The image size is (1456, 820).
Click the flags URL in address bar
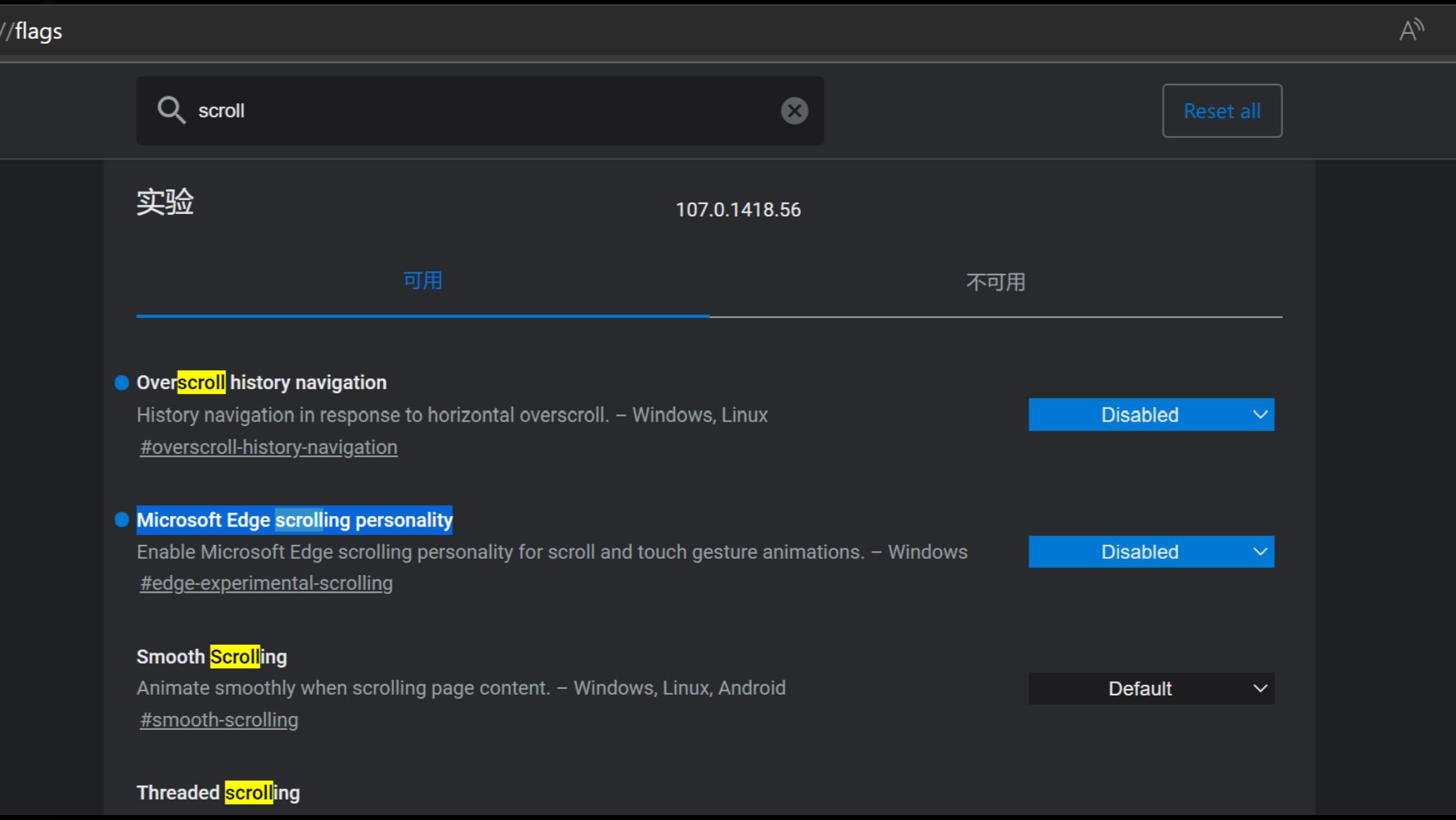(x=32, y=31)
